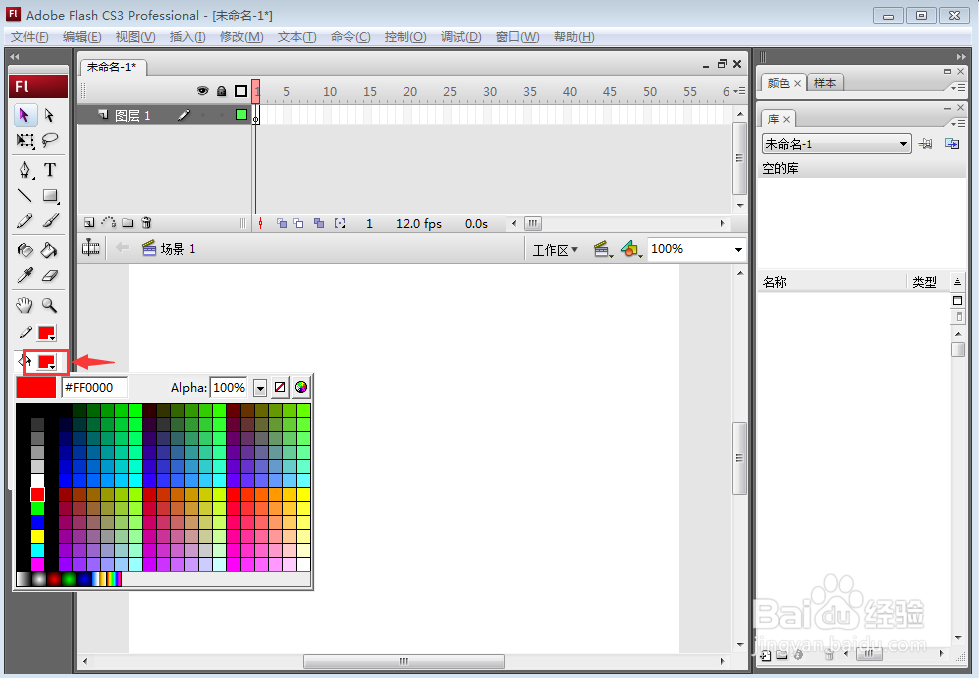The height and width of the screenshot is (678, 979).
Task: Insert a layer folder
Action: point(128,223)
